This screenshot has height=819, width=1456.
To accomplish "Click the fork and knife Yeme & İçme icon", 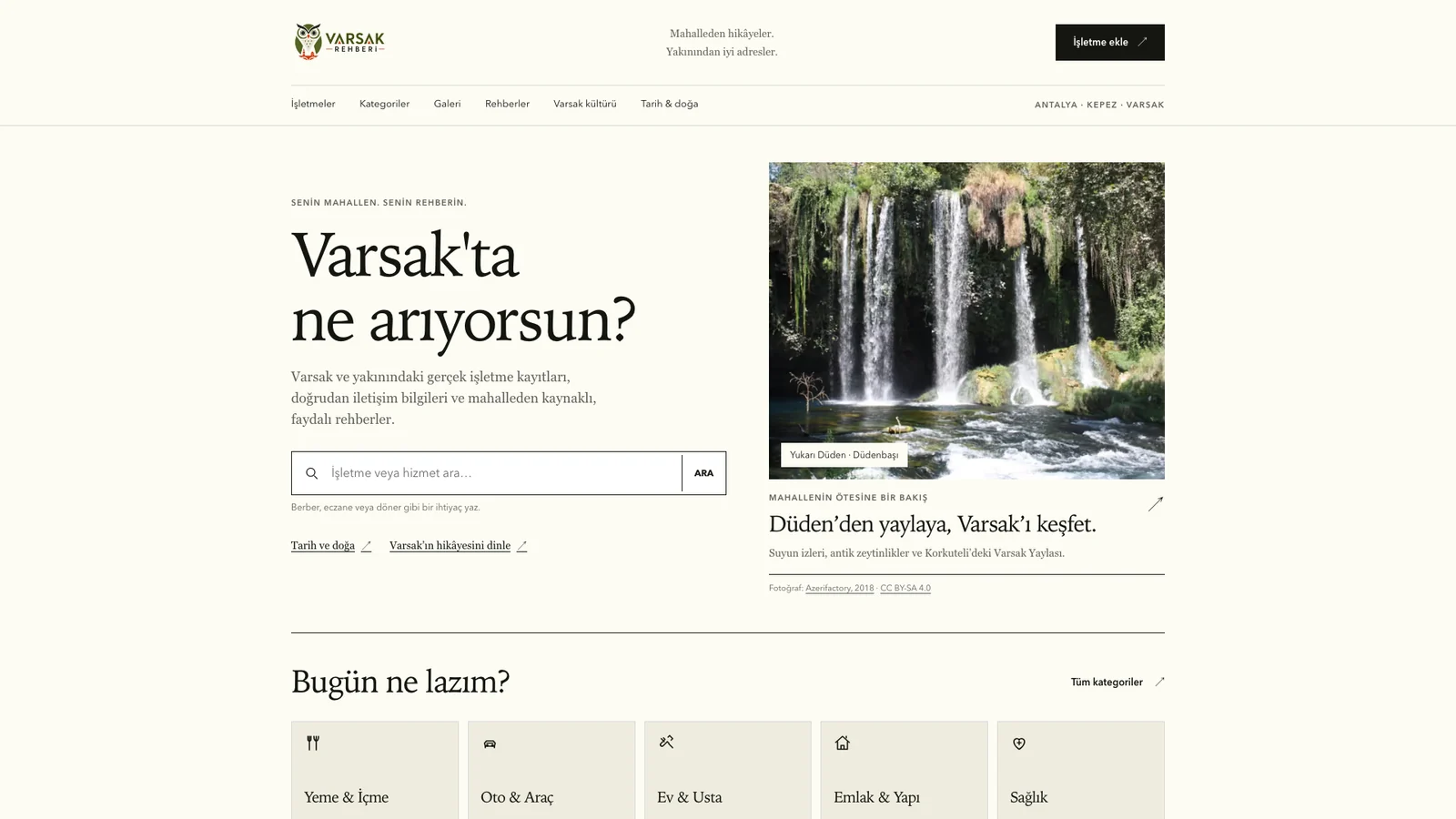I will pyautogui.click(x=313, y=743).
